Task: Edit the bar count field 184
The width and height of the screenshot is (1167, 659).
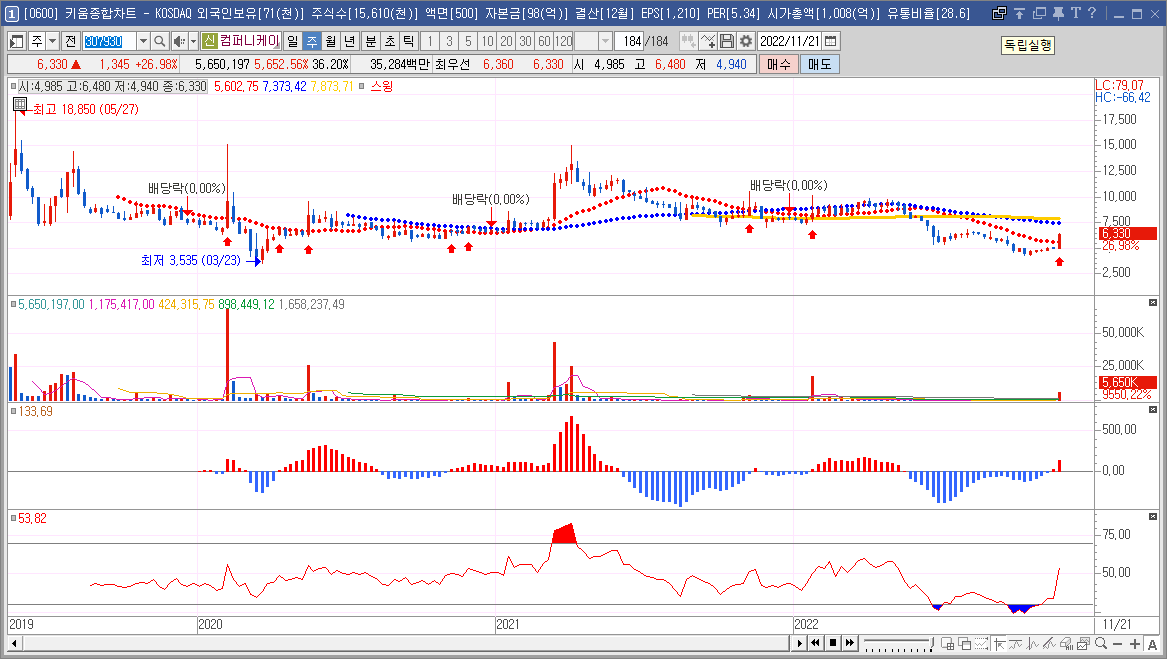Action: [630, 42]
